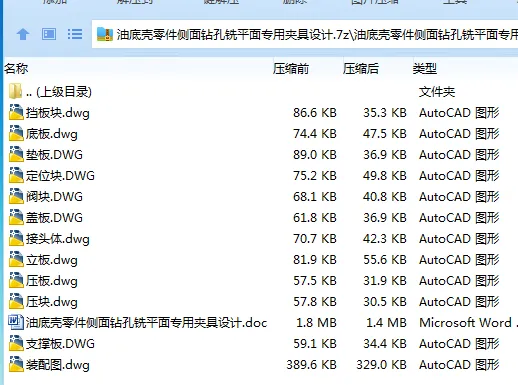The height and width of the screenshot is (385, 518).
Task: Click the 文件夹 type cell of parent directory
Action: (437, 92)
